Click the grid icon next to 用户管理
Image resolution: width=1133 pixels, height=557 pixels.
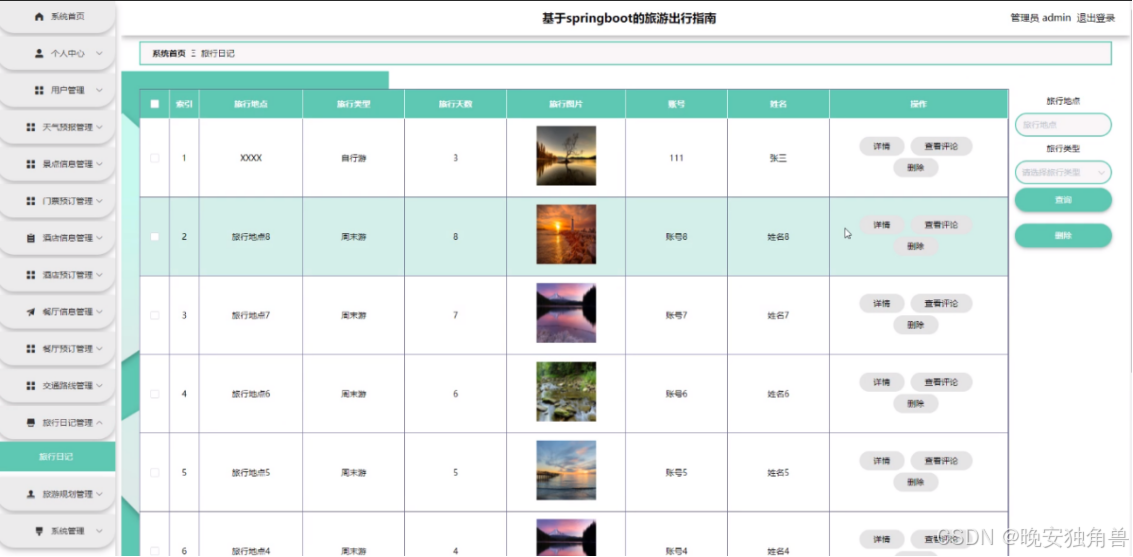(39, 90)
